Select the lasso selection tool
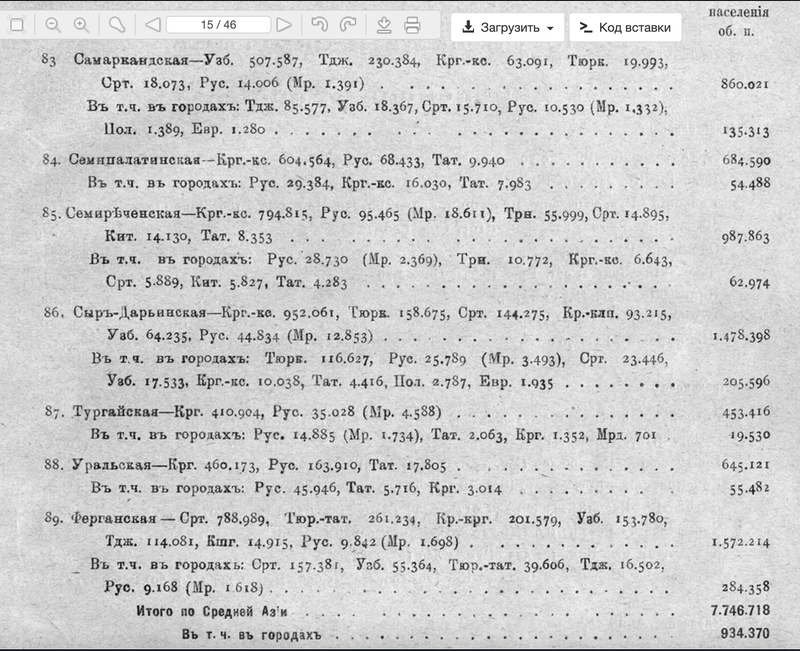 (x=117, y=25)
